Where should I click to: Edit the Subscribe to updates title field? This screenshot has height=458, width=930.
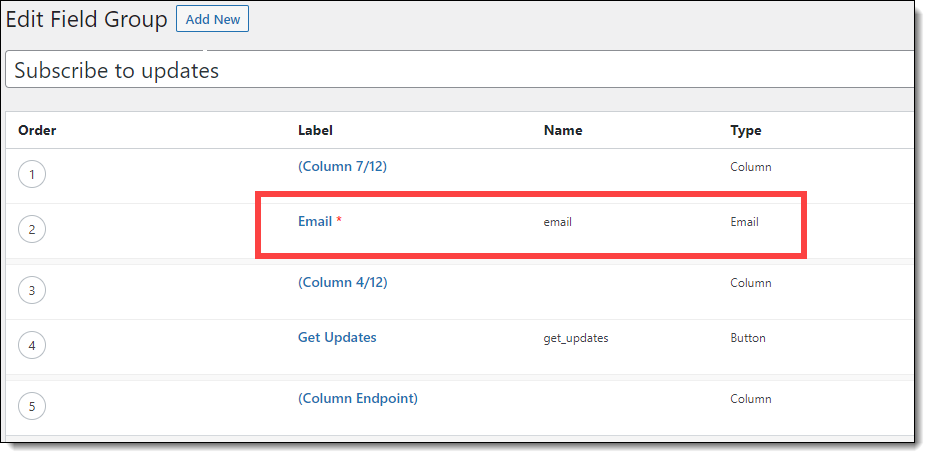[460, 70]
